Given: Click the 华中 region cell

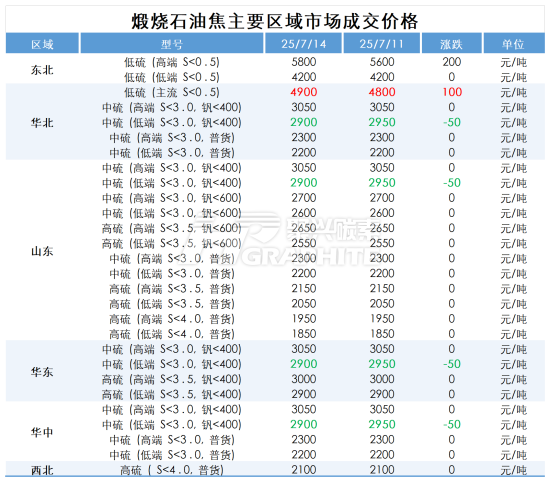Looking at the screenshot, I should (x=42, y=432).
